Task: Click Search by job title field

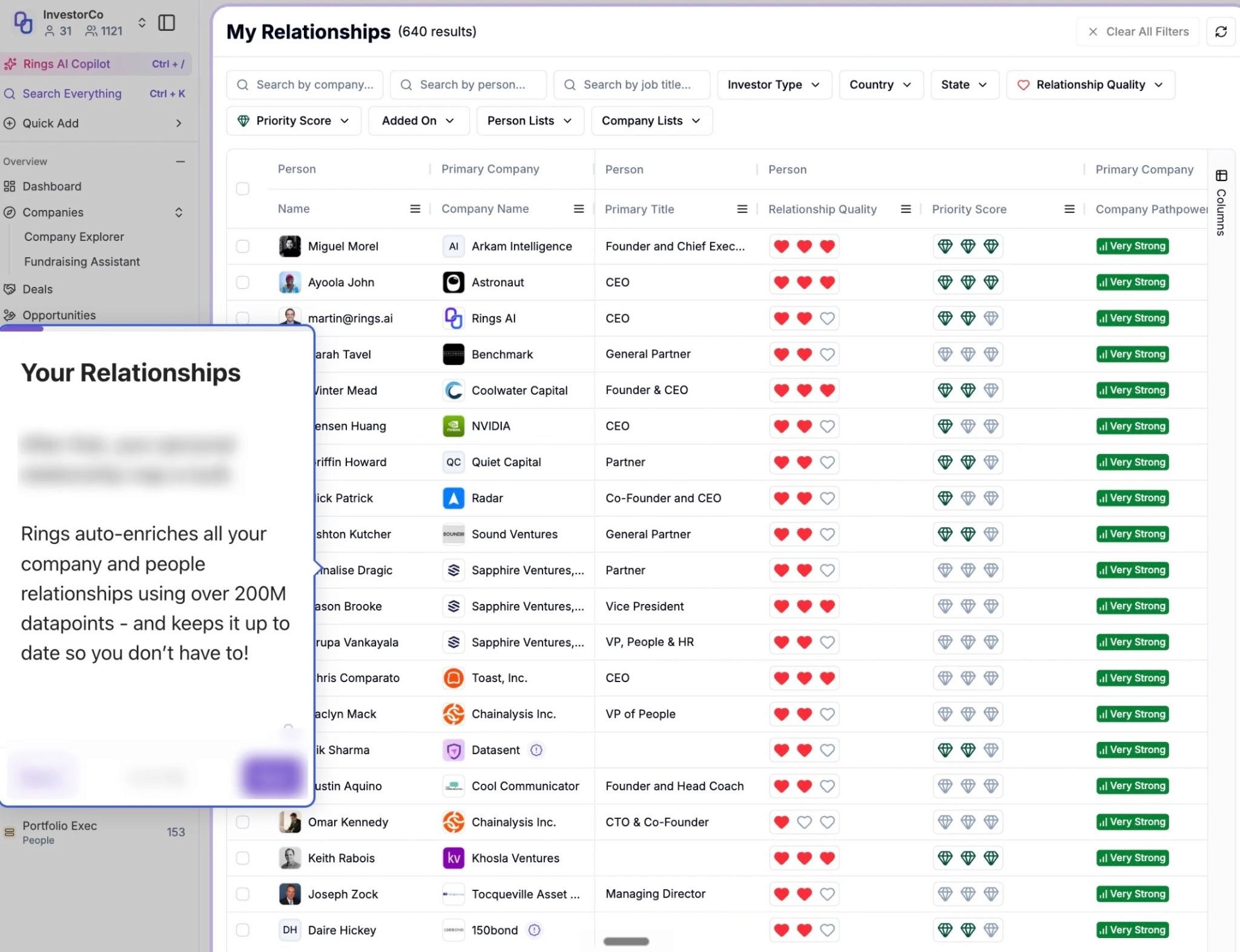Action: click(x=632, y=85)
